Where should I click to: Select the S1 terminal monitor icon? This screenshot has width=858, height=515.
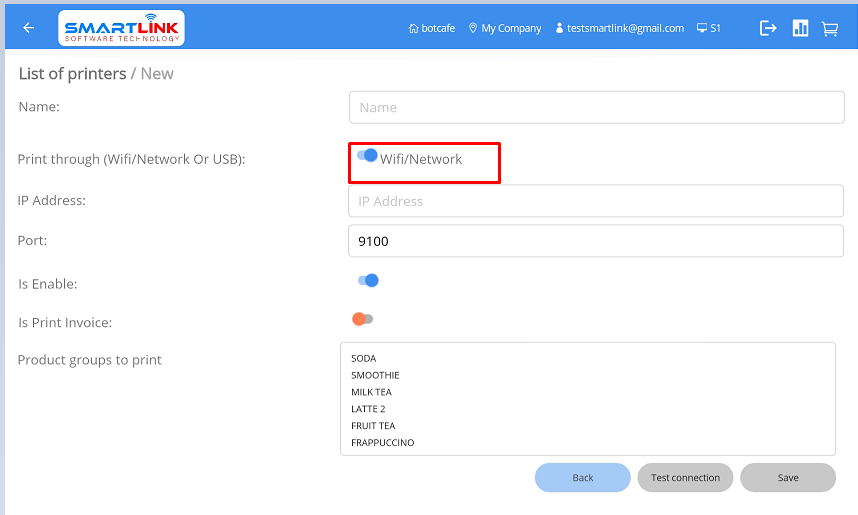[x=708, y=29]
